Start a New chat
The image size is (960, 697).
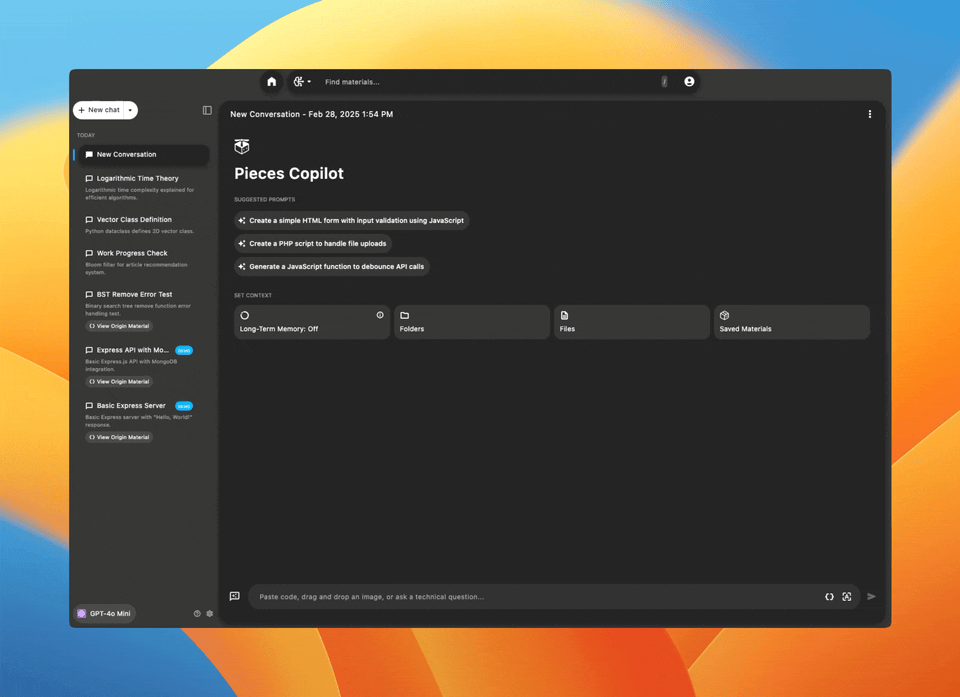pyautogui.click(x=99, y=110)
